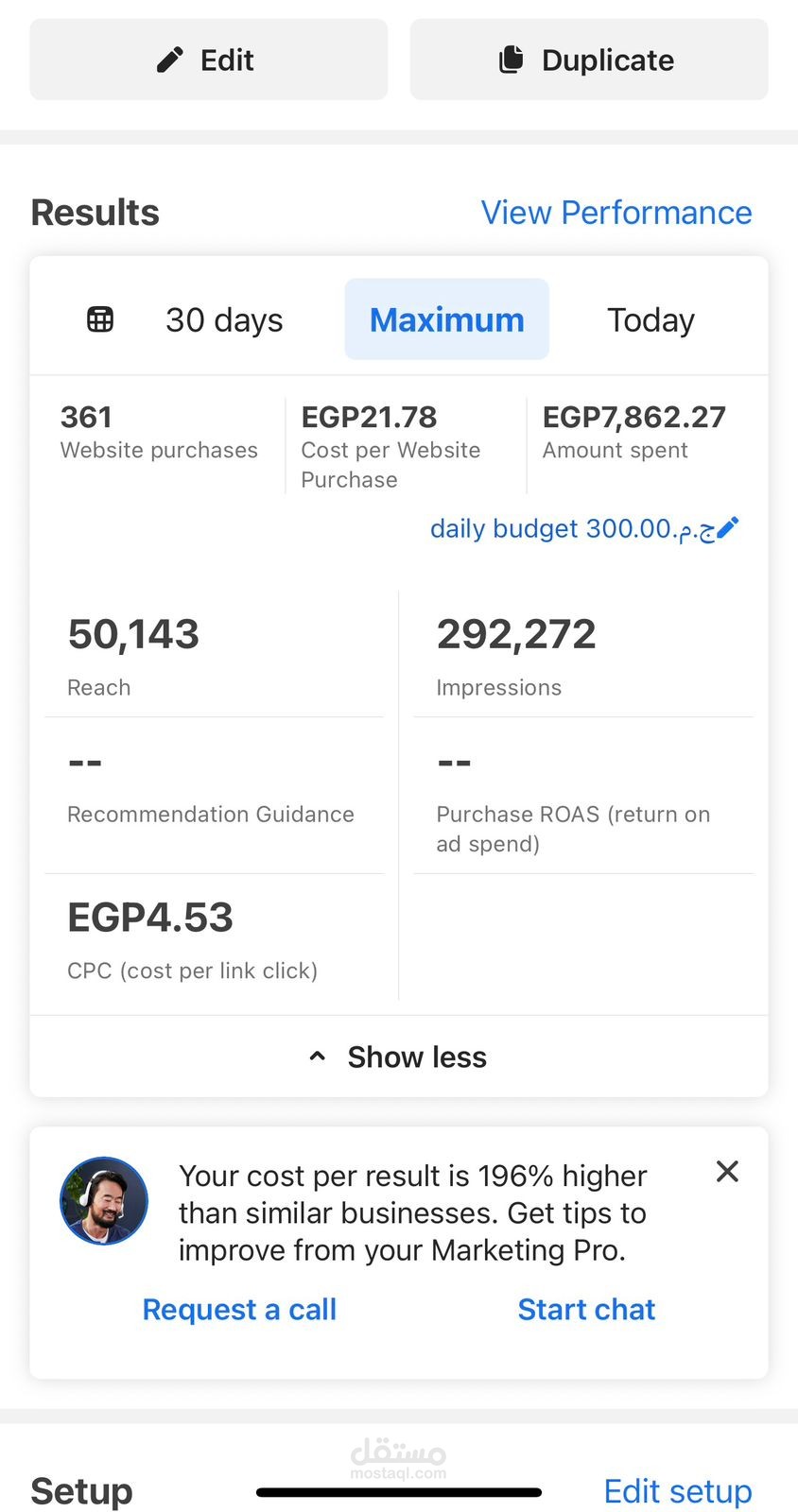The image size is (798, 1512).
Task: Click the pencil icon to edit daily budget
Action: point(723,528)
